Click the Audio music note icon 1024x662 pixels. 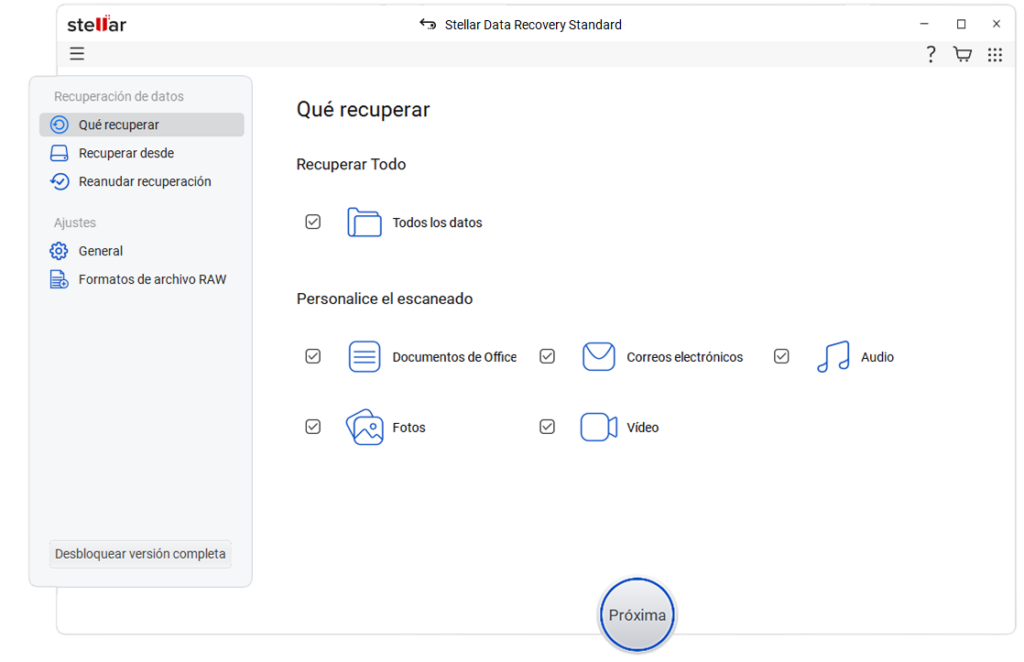pyautogui.click(x=833, y=356)
